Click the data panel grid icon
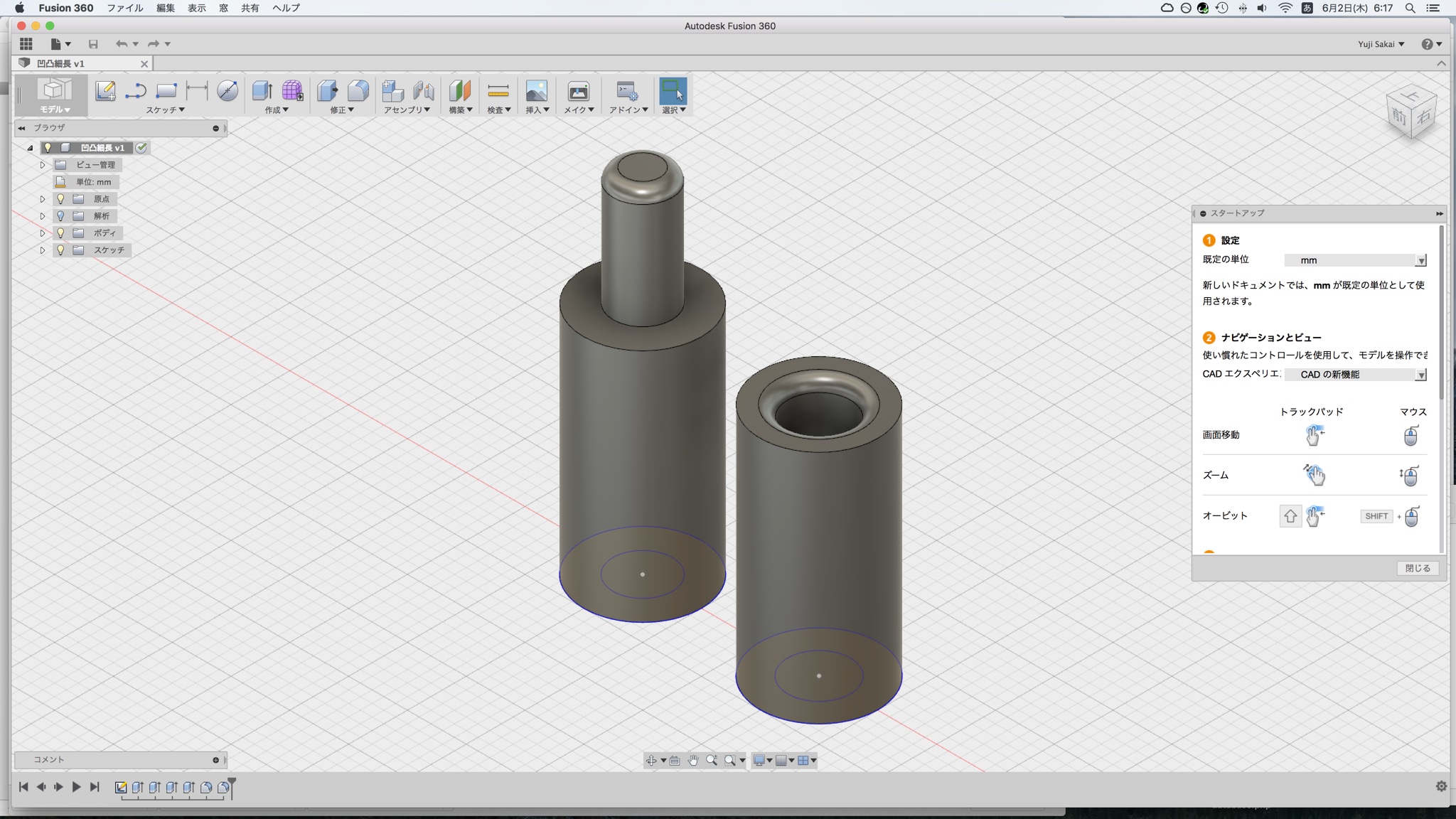Viewport: 1456px width, 819px height. click(x=26, y=44)
